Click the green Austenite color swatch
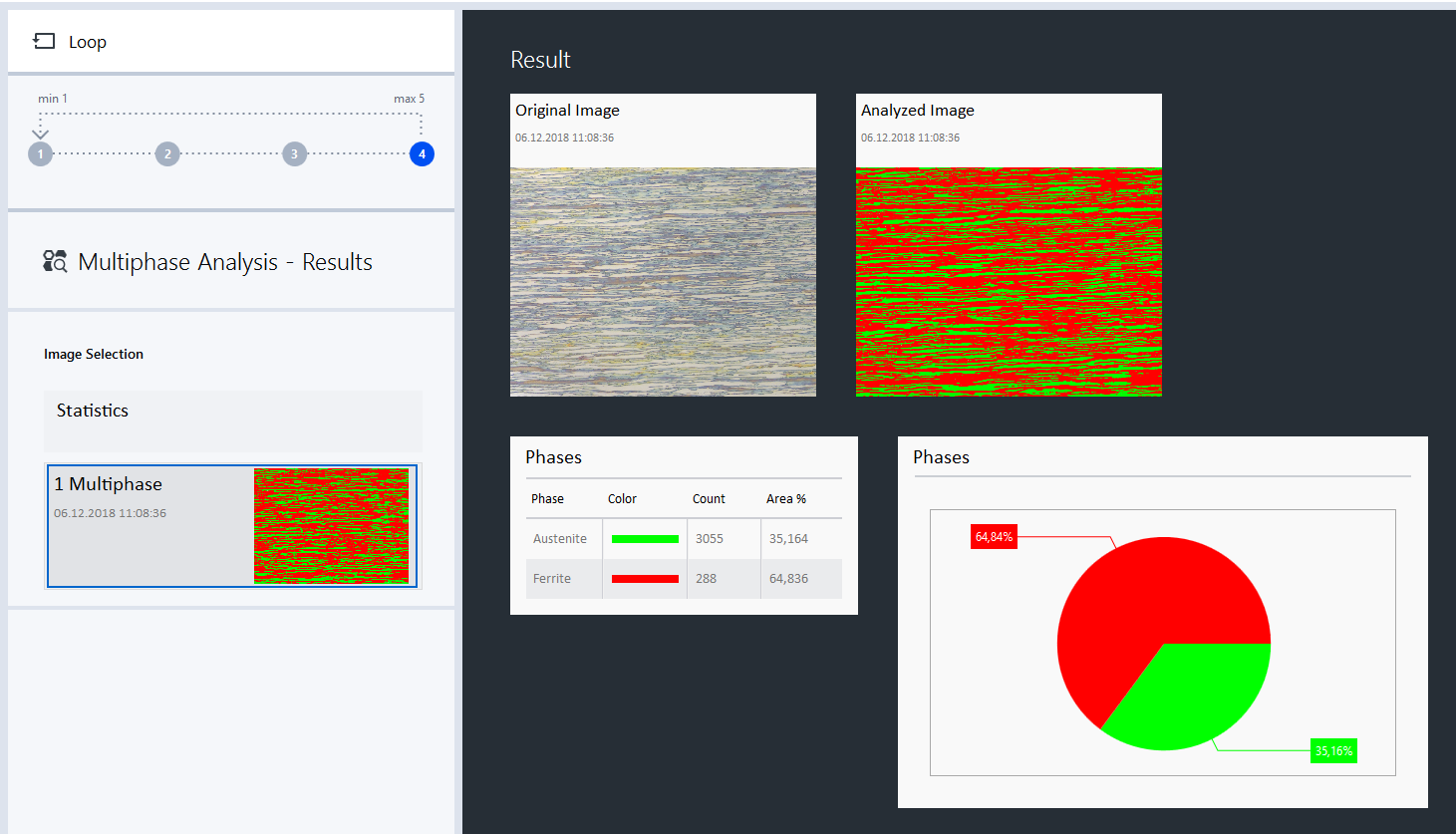 644,538
